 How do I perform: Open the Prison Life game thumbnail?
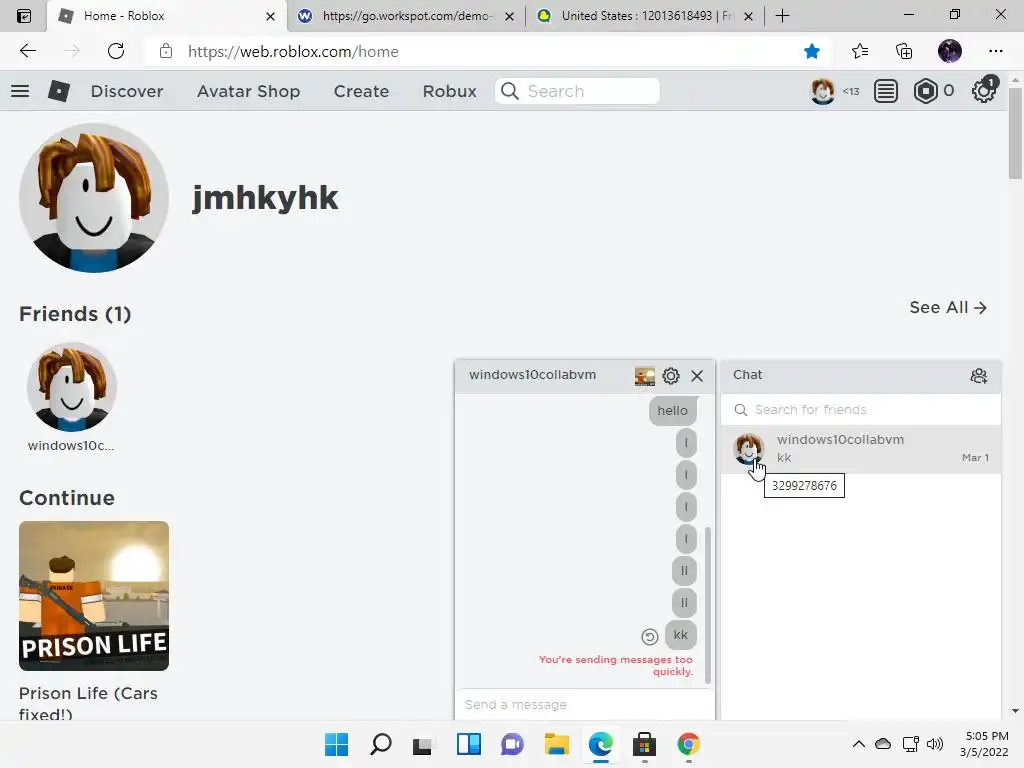pos(94,596)
